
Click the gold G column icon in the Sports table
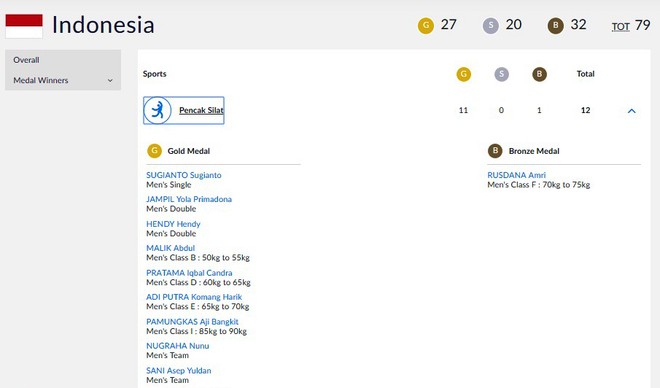point(463,74)
